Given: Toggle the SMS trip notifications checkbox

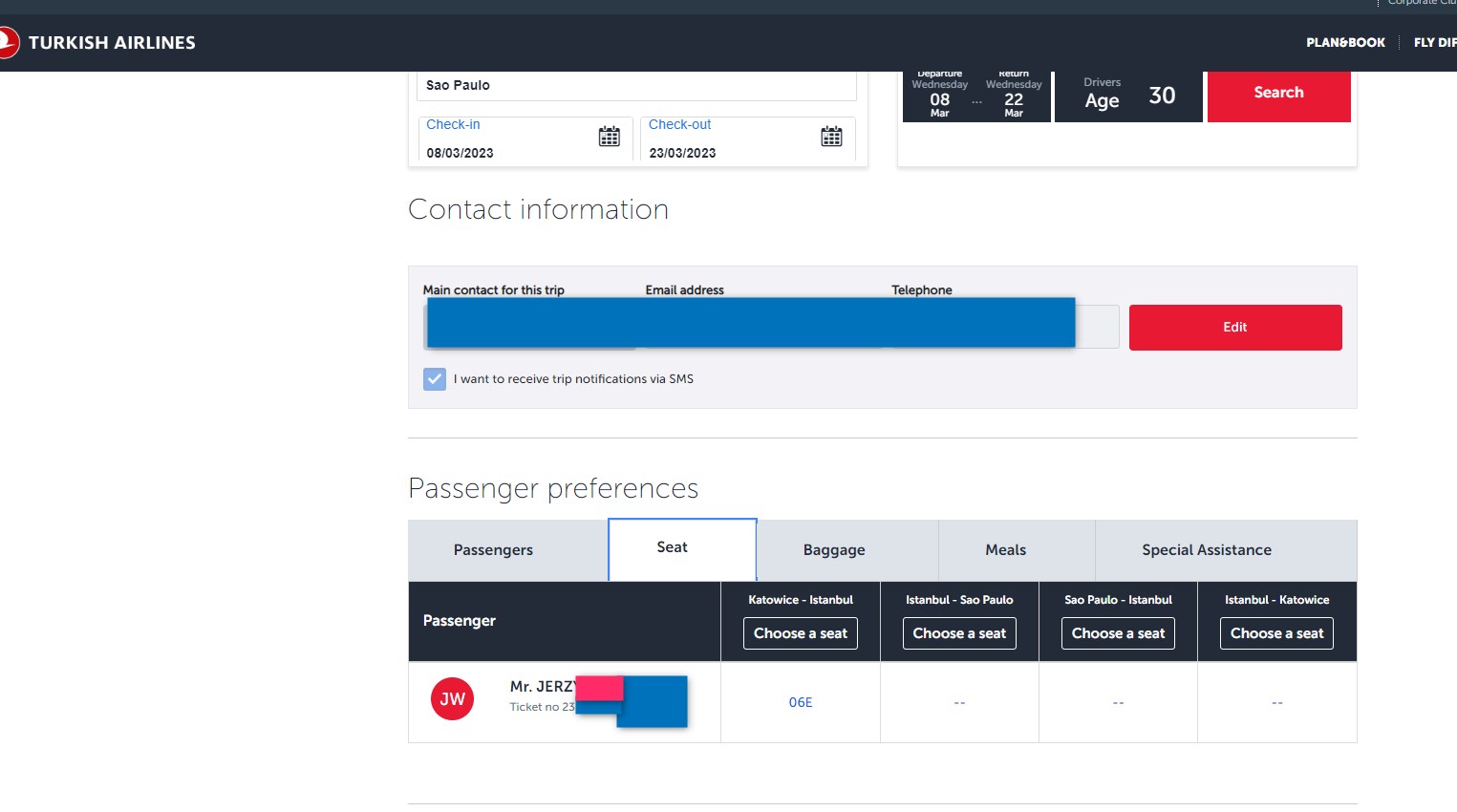Looking at the screenshot, I should 435,379.
